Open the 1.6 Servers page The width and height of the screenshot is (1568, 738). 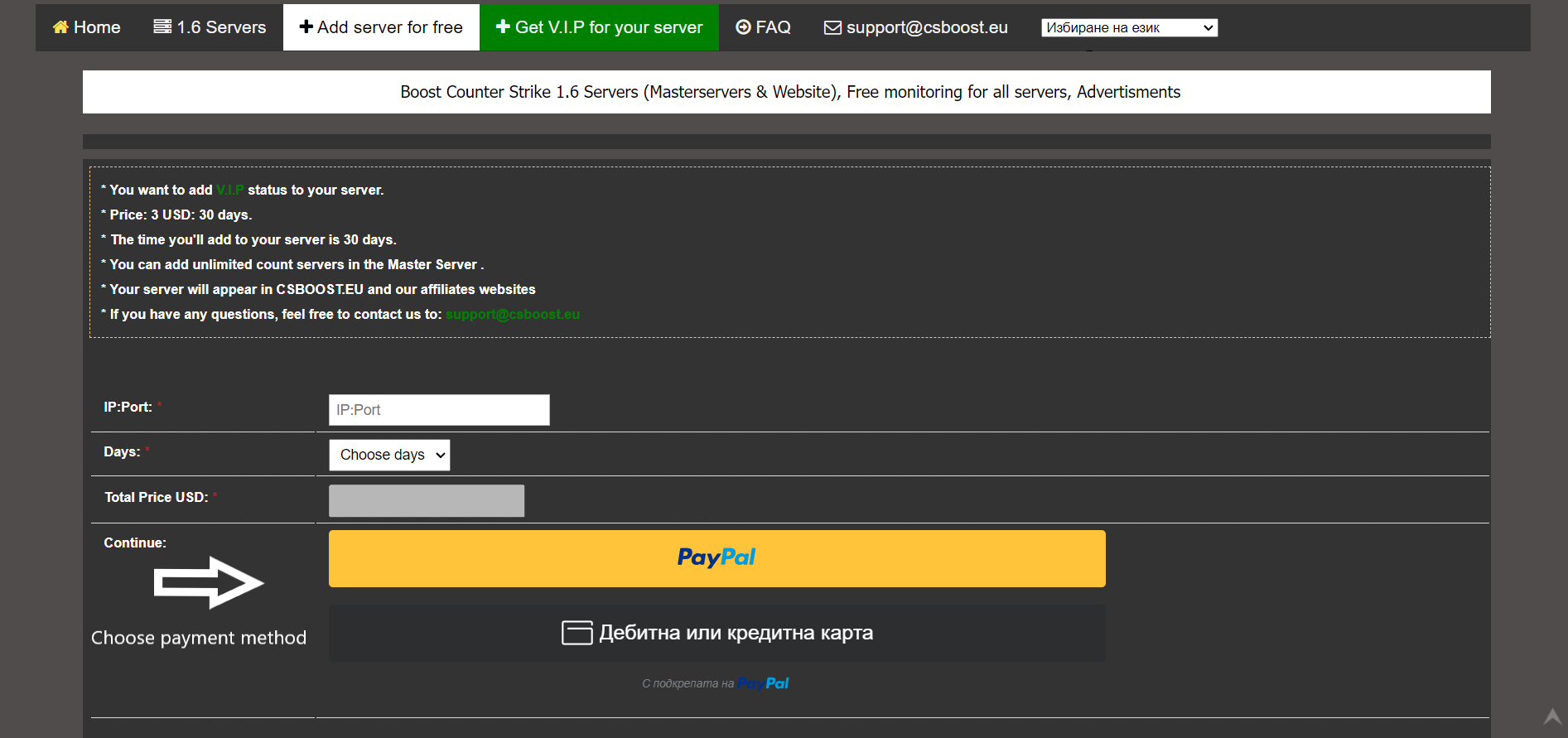click(210, 27)
